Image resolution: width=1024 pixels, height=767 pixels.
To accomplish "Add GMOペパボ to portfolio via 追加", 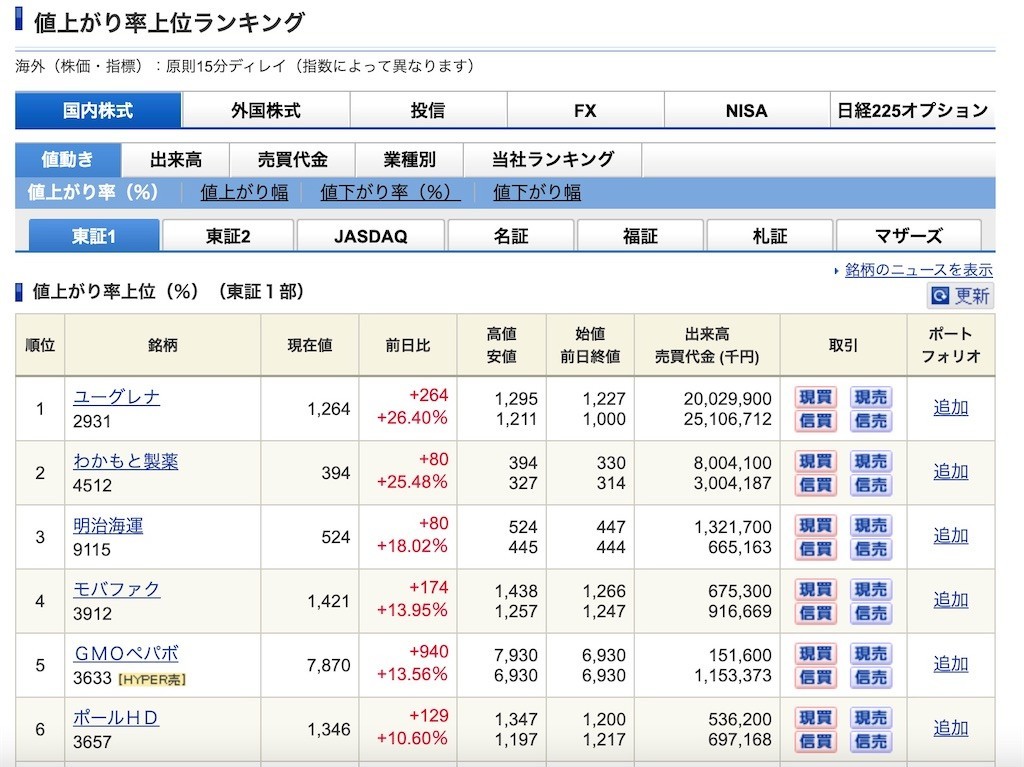I will pos(950,664).
